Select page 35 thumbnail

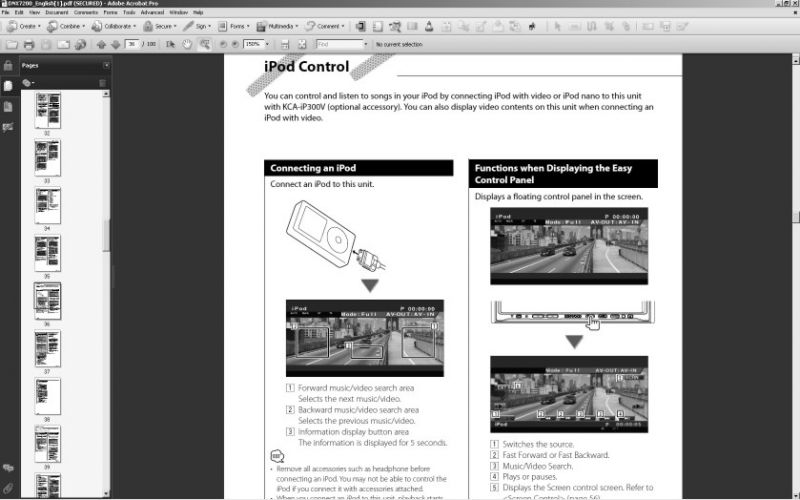47,253
